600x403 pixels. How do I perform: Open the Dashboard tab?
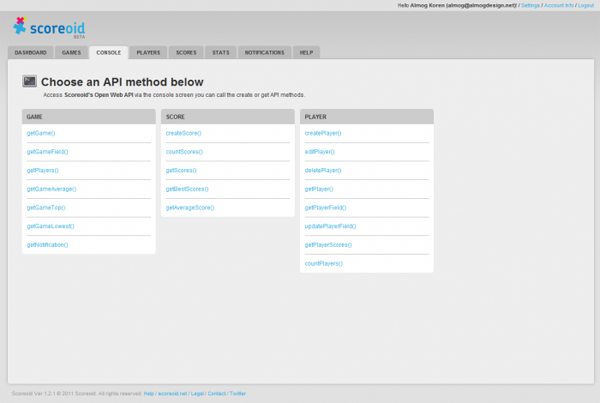click(31, 52)
